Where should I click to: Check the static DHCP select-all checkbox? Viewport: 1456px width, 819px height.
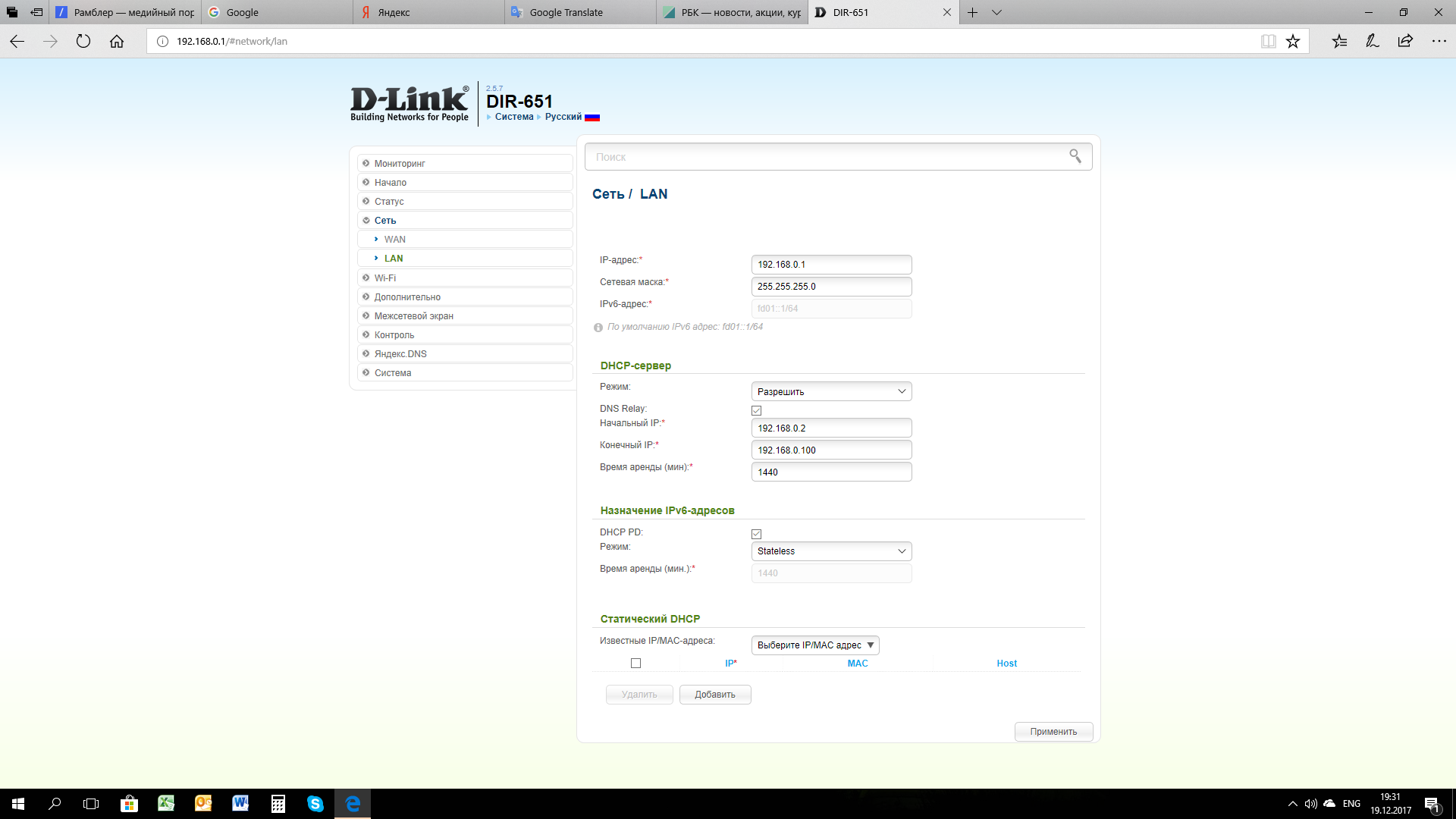[x=635, y=663]
